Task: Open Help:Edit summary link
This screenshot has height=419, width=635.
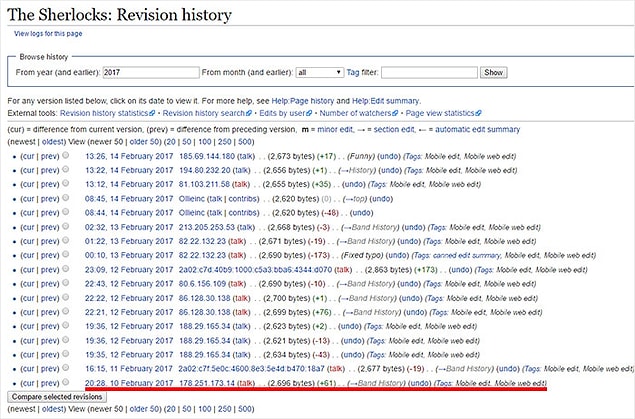Action: pyautogui.click(x=386, y=101)
